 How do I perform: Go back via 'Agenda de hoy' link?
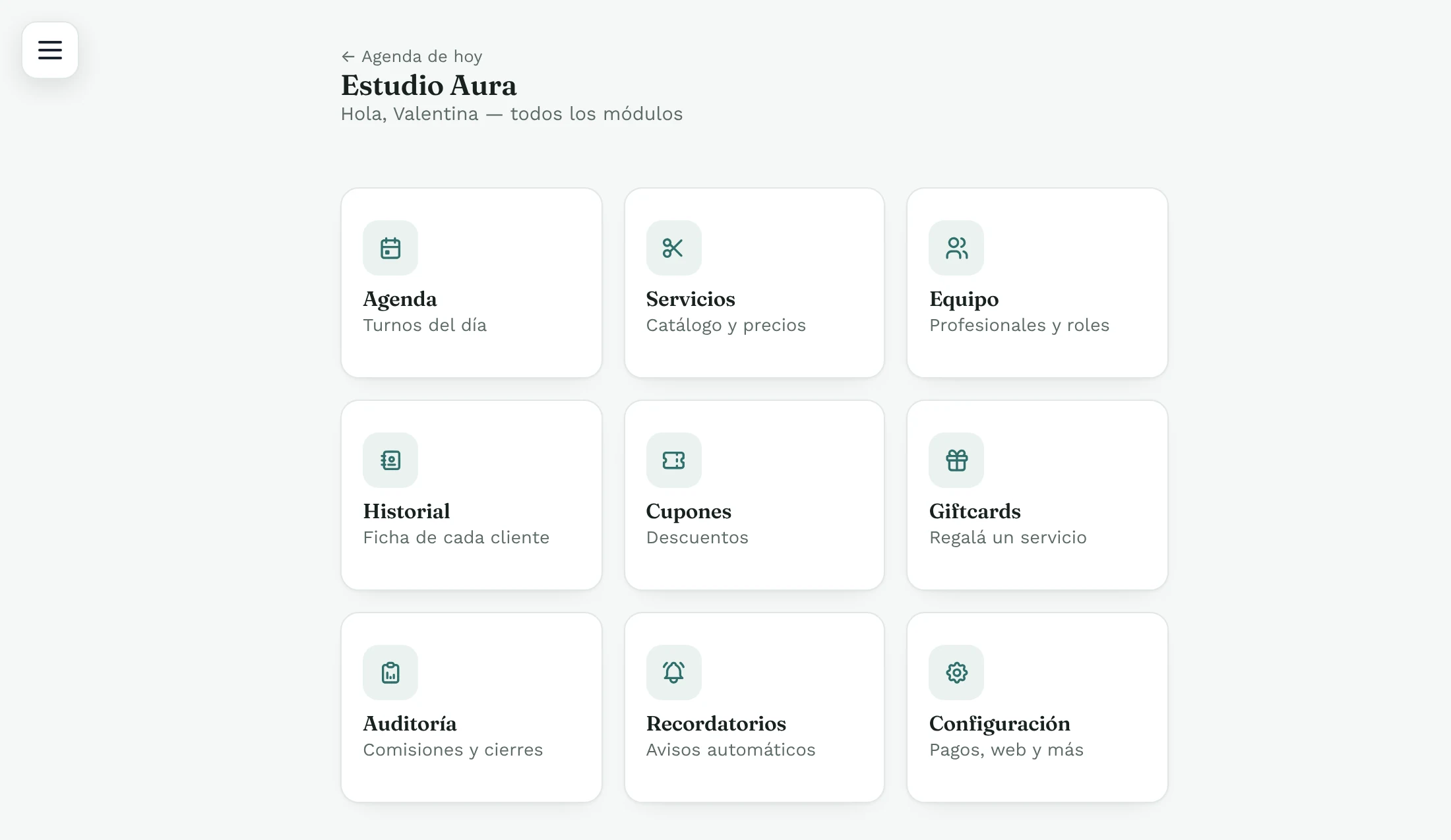412,57
